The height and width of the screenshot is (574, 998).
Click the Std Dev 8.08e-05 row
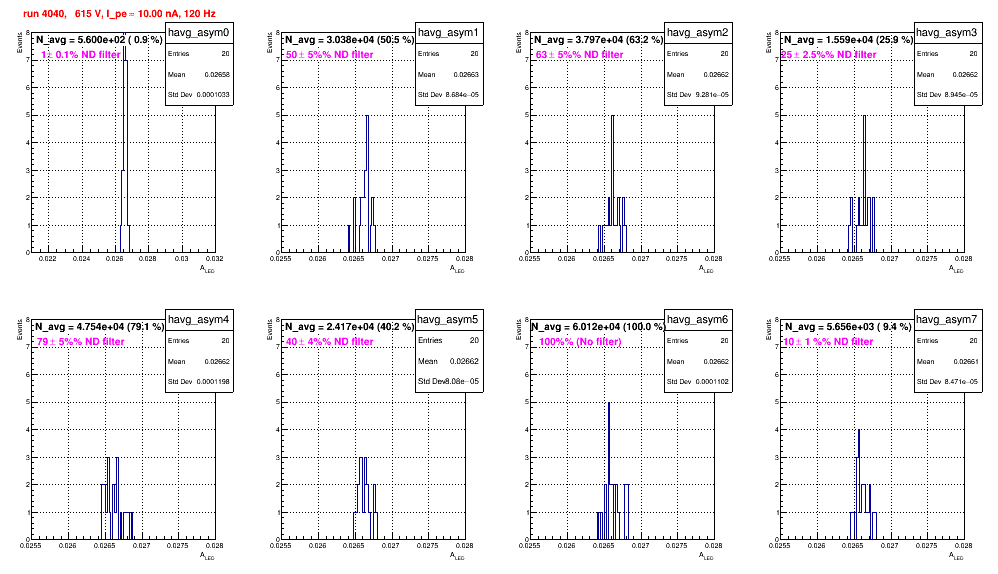(448, 382)
